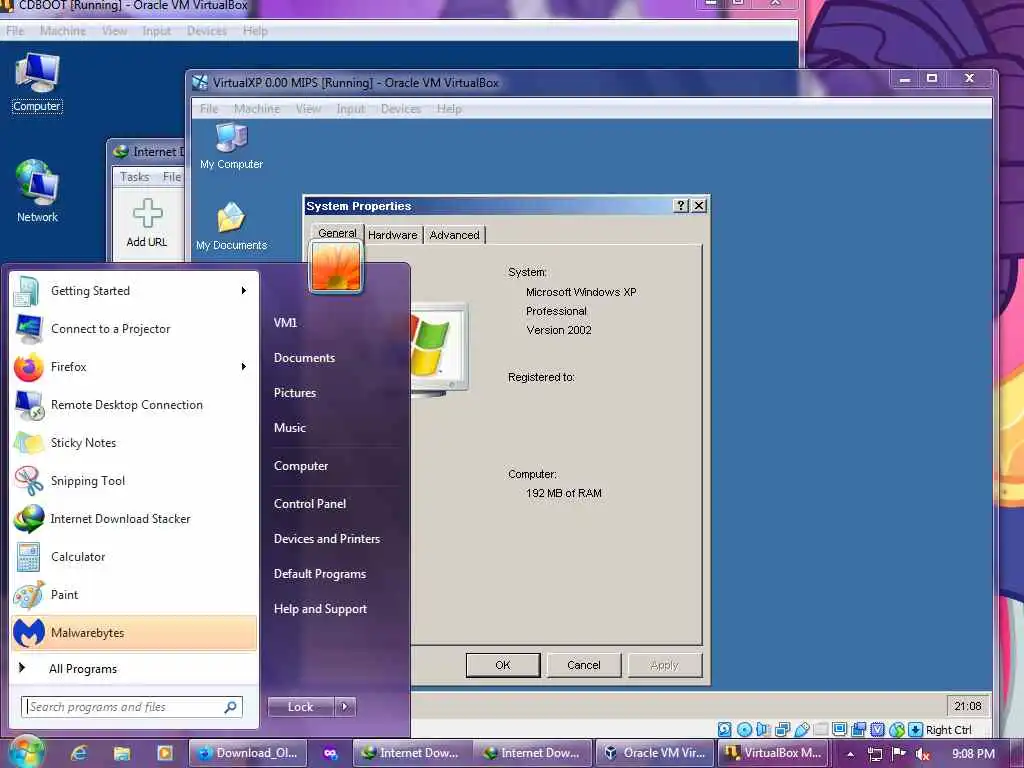Switch to Advanced tab in System Properties
The width and height of the screenshot is (1024, 768).
pos(455,235)
